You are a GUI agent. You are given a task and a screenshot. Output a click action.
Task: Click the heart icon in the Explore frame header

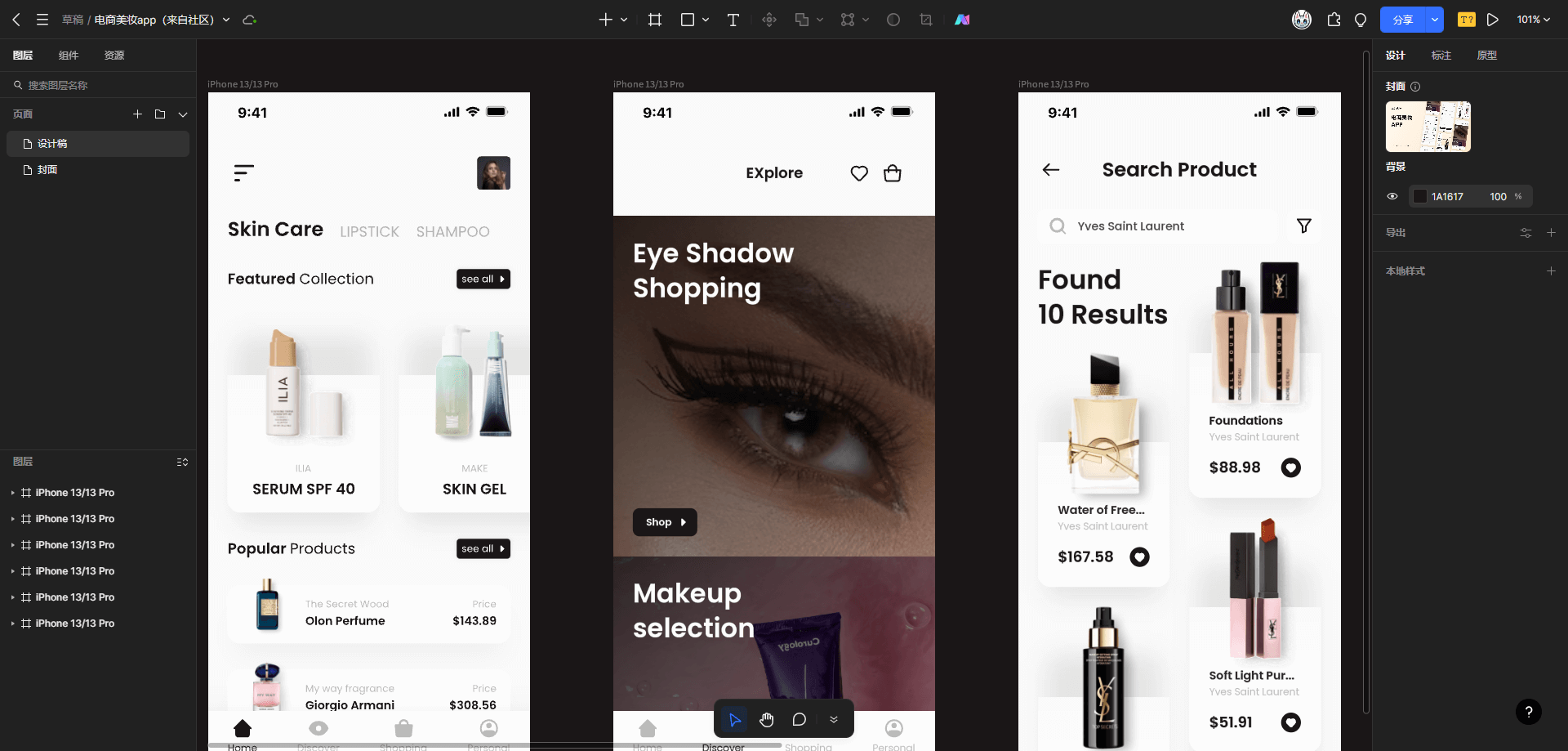pos(859,173)
